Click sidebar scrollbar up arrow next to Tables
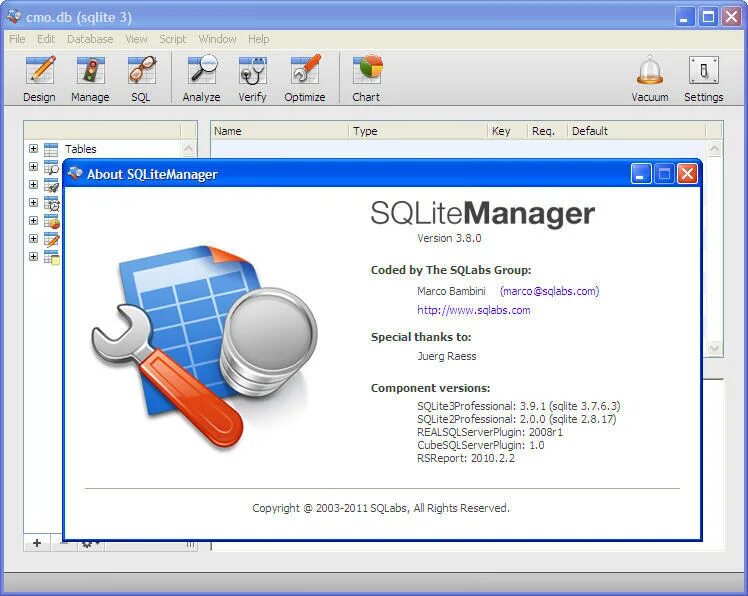The width and height of the screenshot is (748, 596). [x=188, y=148]
